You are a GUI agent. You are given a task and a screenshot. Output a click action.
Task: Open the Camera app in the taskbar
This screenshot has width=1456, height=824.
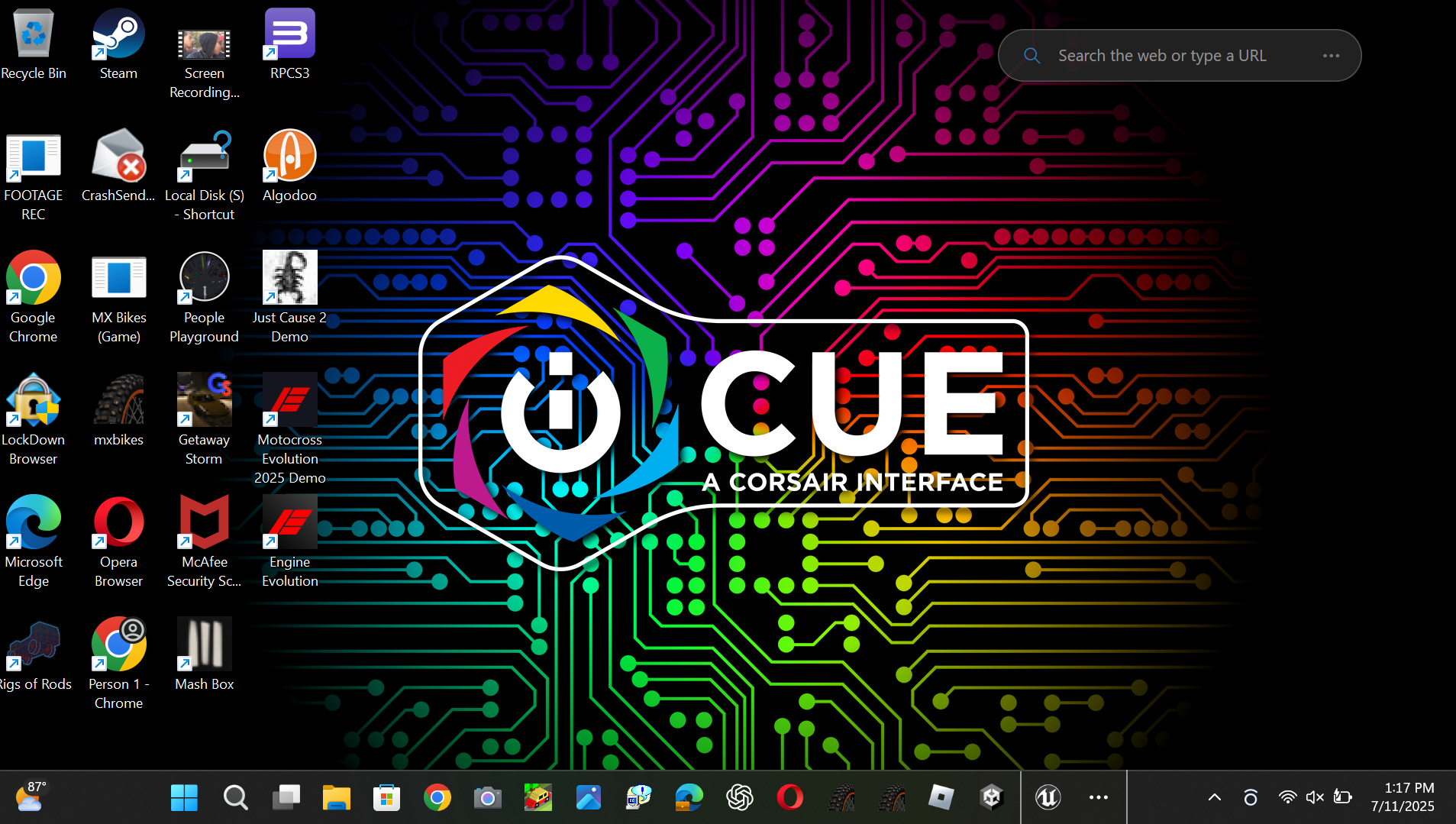[487, 798]
